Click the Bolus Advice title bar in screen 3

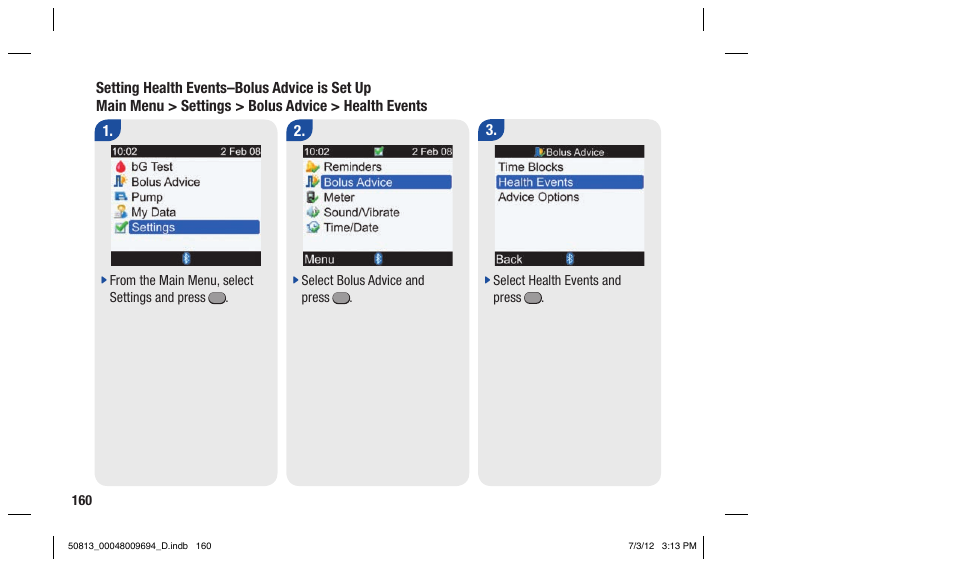569,151
